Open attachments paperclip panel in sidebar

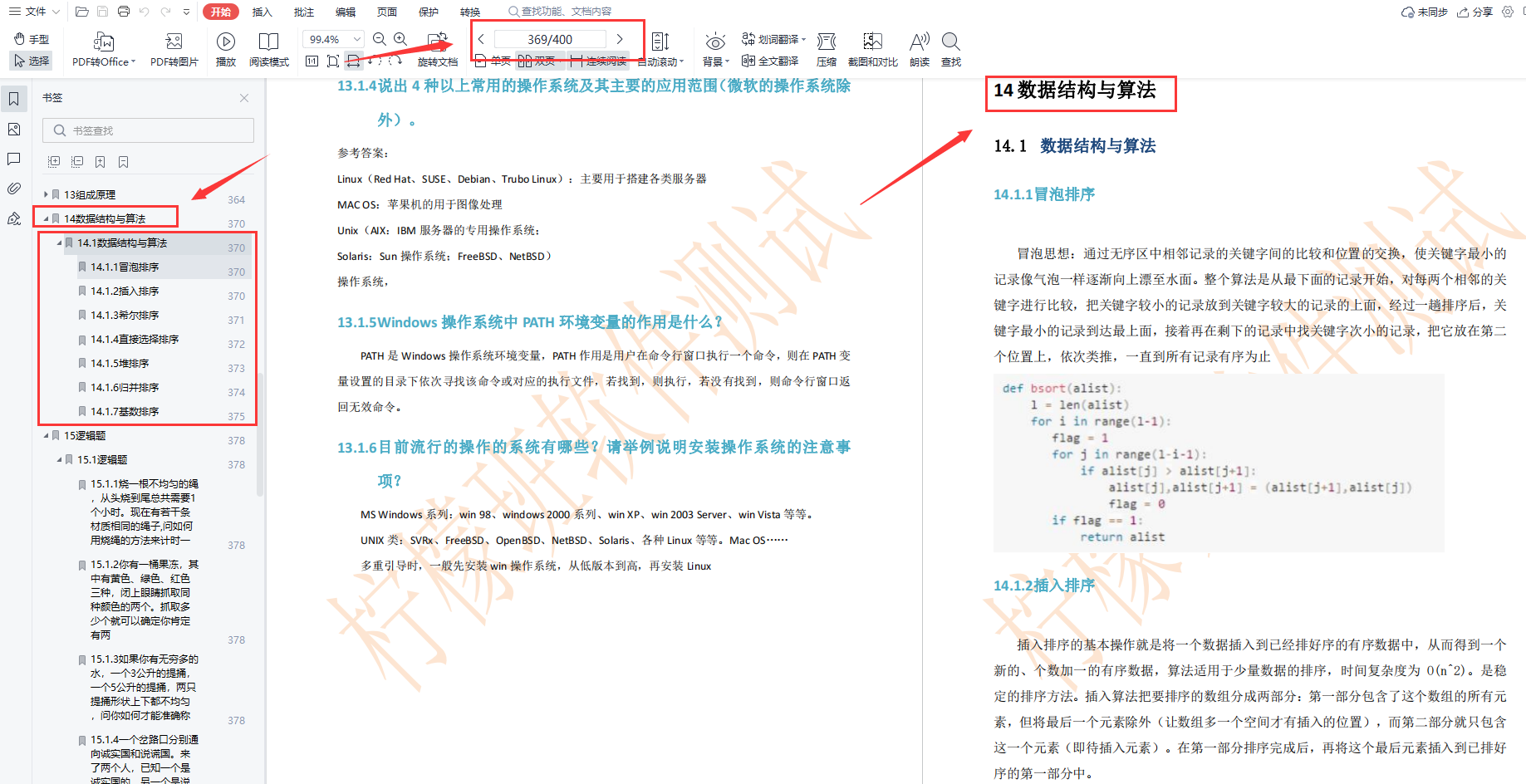pyautogui.click(x=14, y=189)
